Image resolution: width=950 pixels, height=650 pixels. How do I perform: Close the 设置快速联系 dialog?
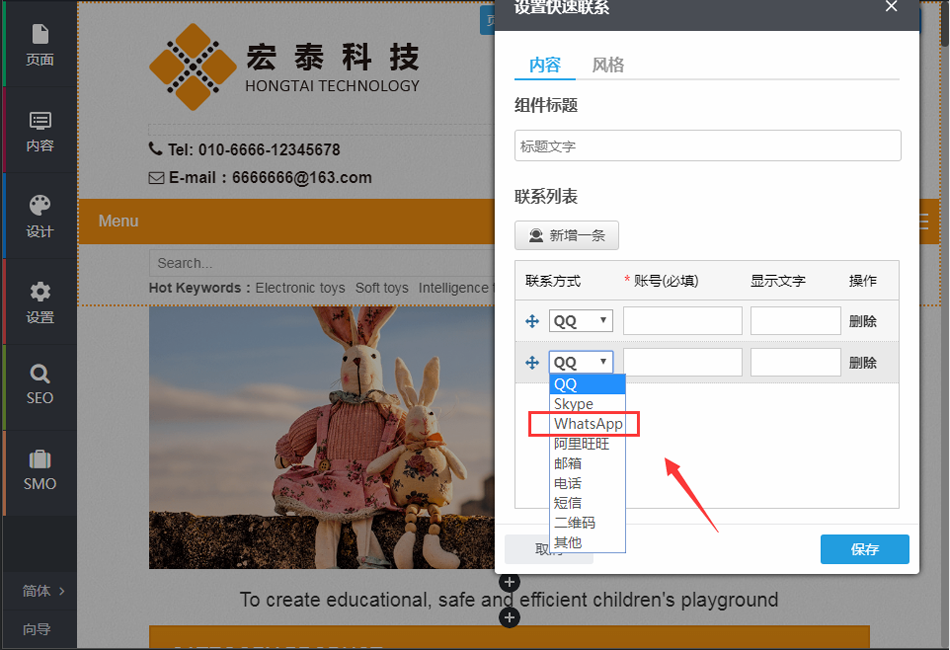[x=891, y=7]
